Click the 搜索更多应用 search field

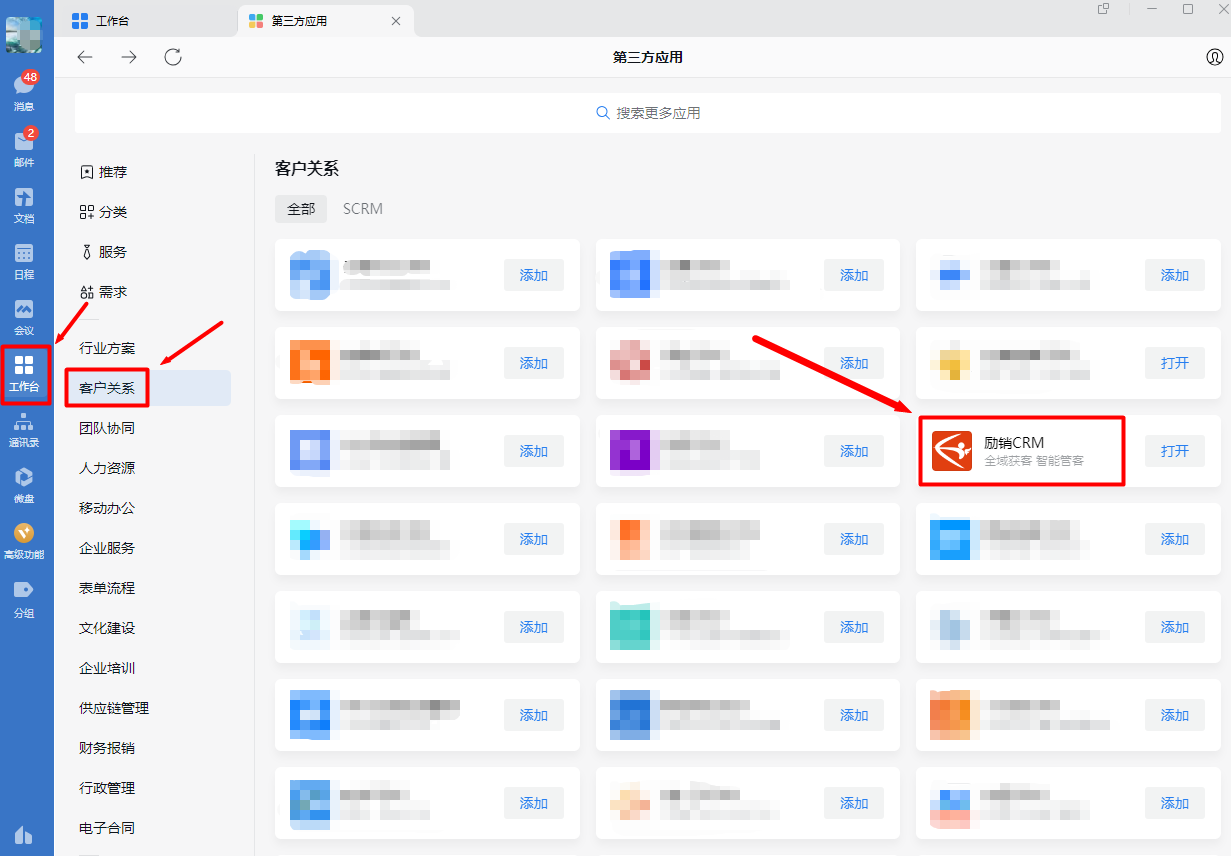pyautogui.click(x=648, y=112)
